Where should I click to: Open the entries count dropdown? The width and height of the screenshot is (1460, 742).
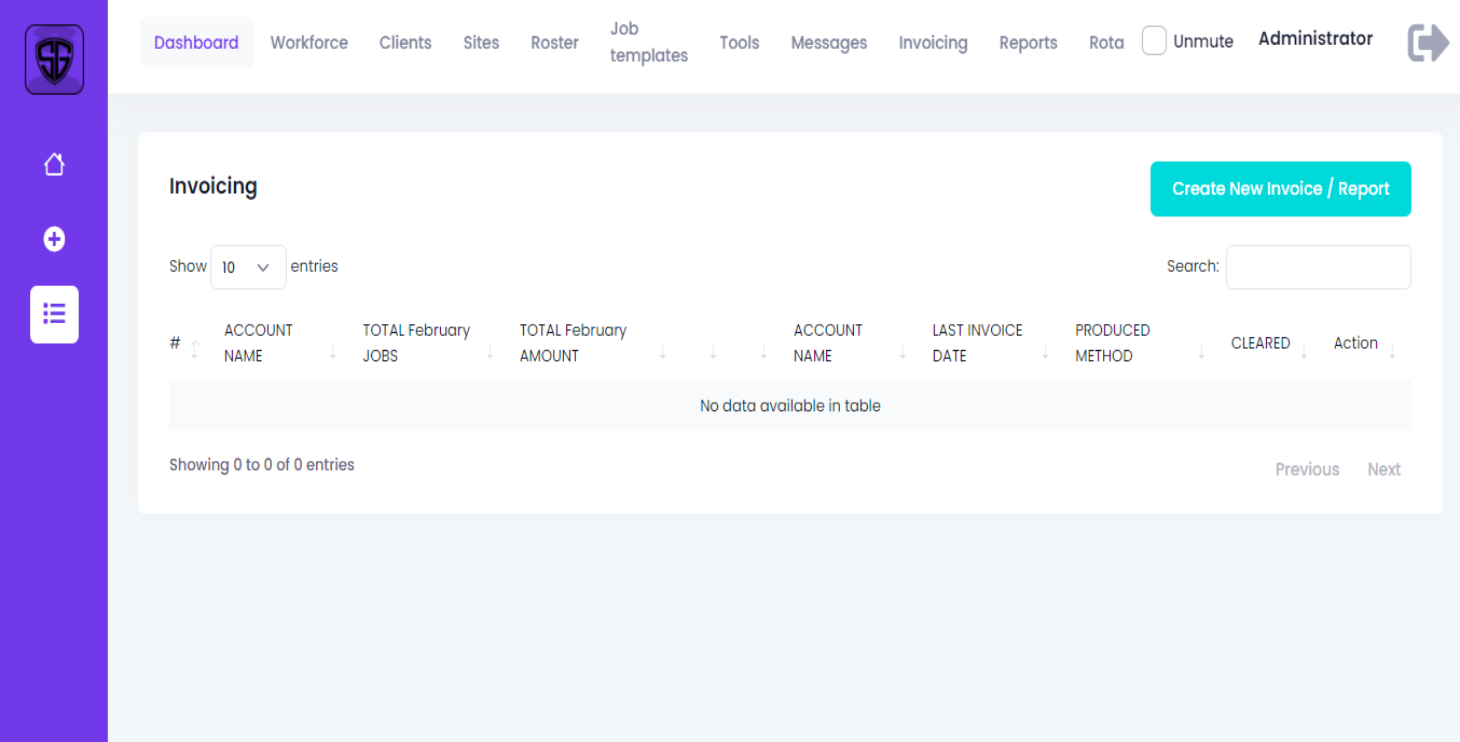[248, 267]
